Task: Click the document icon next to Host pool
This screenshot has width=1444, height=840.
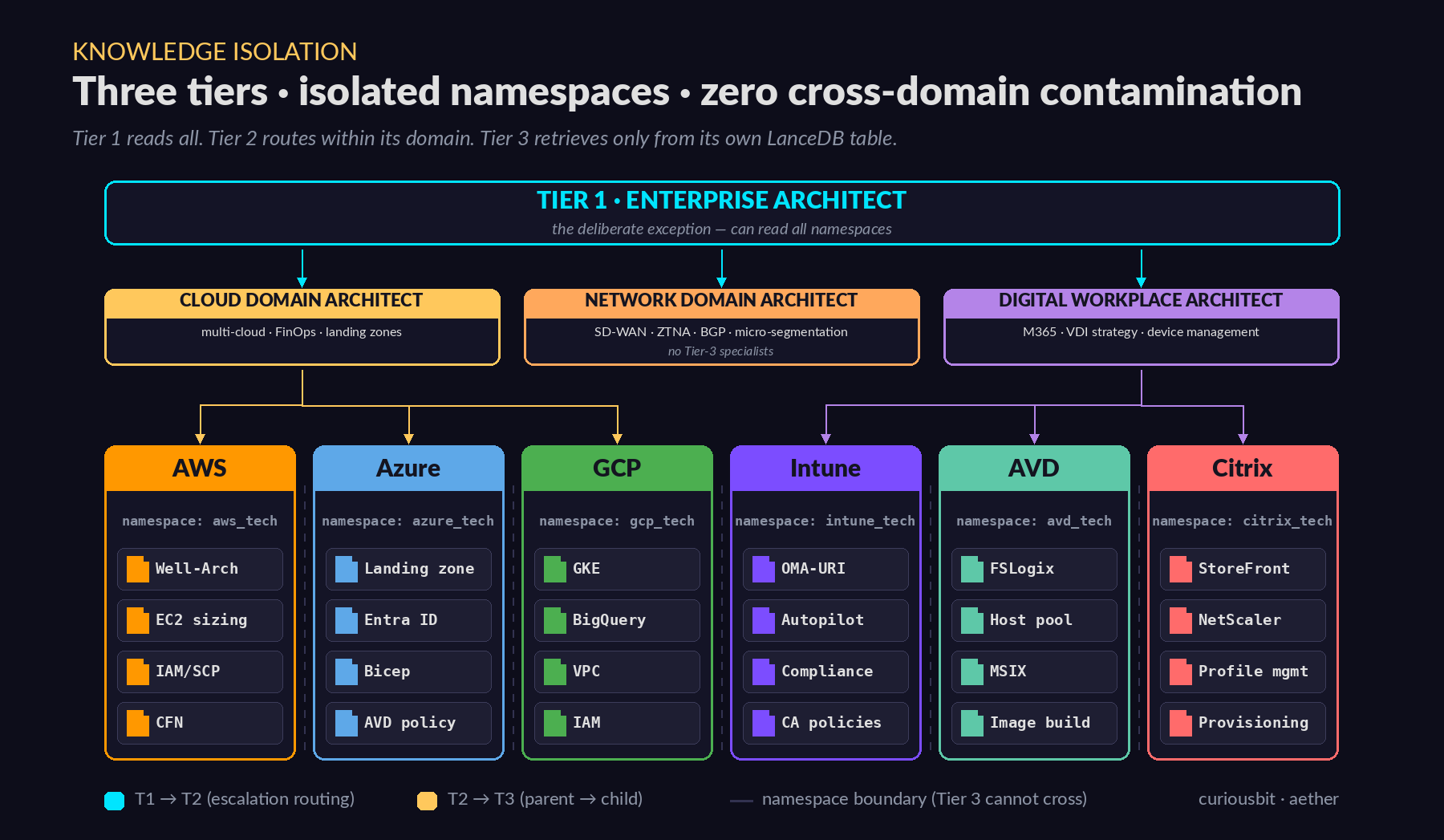Action: coord(972,620)
